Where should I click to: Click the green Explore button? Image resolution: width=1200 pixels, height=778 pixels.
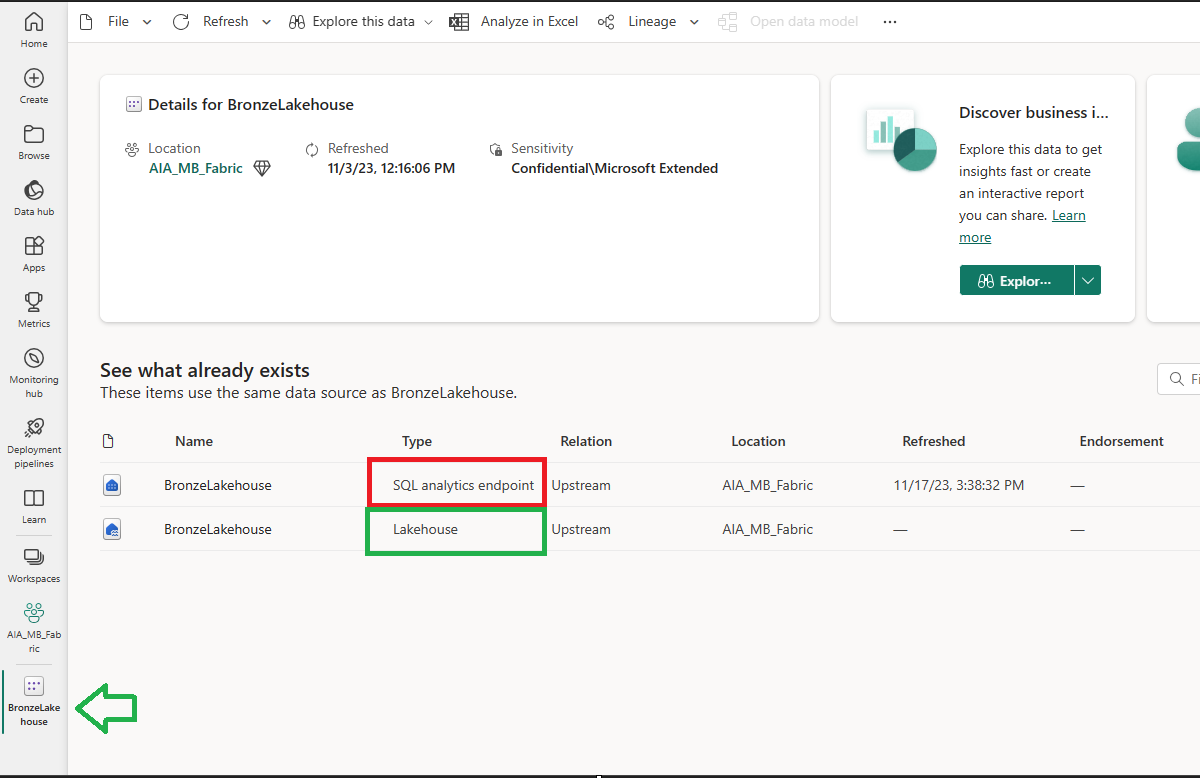point(1017,281)
